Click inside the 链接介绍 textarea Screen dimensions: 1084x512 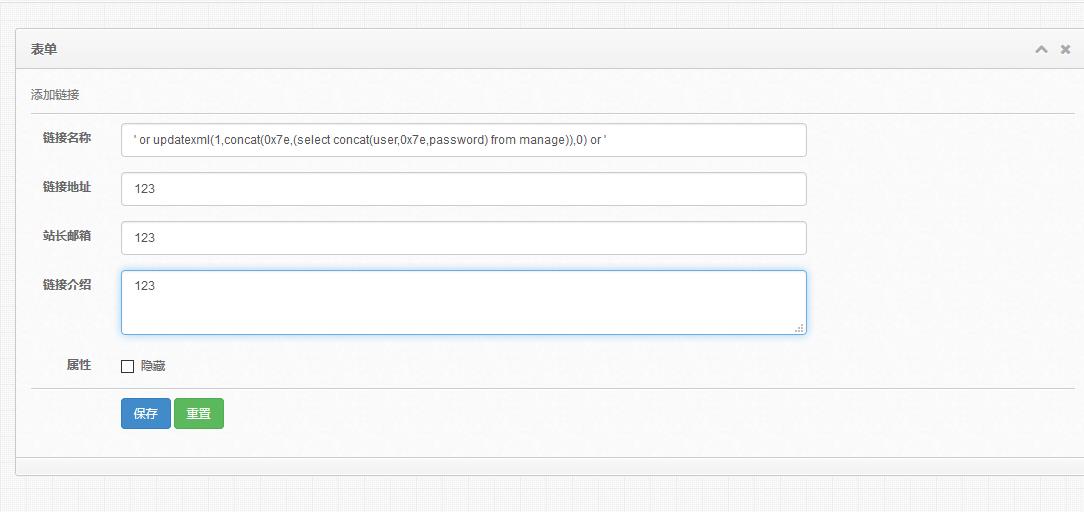(x=464, y=303)
